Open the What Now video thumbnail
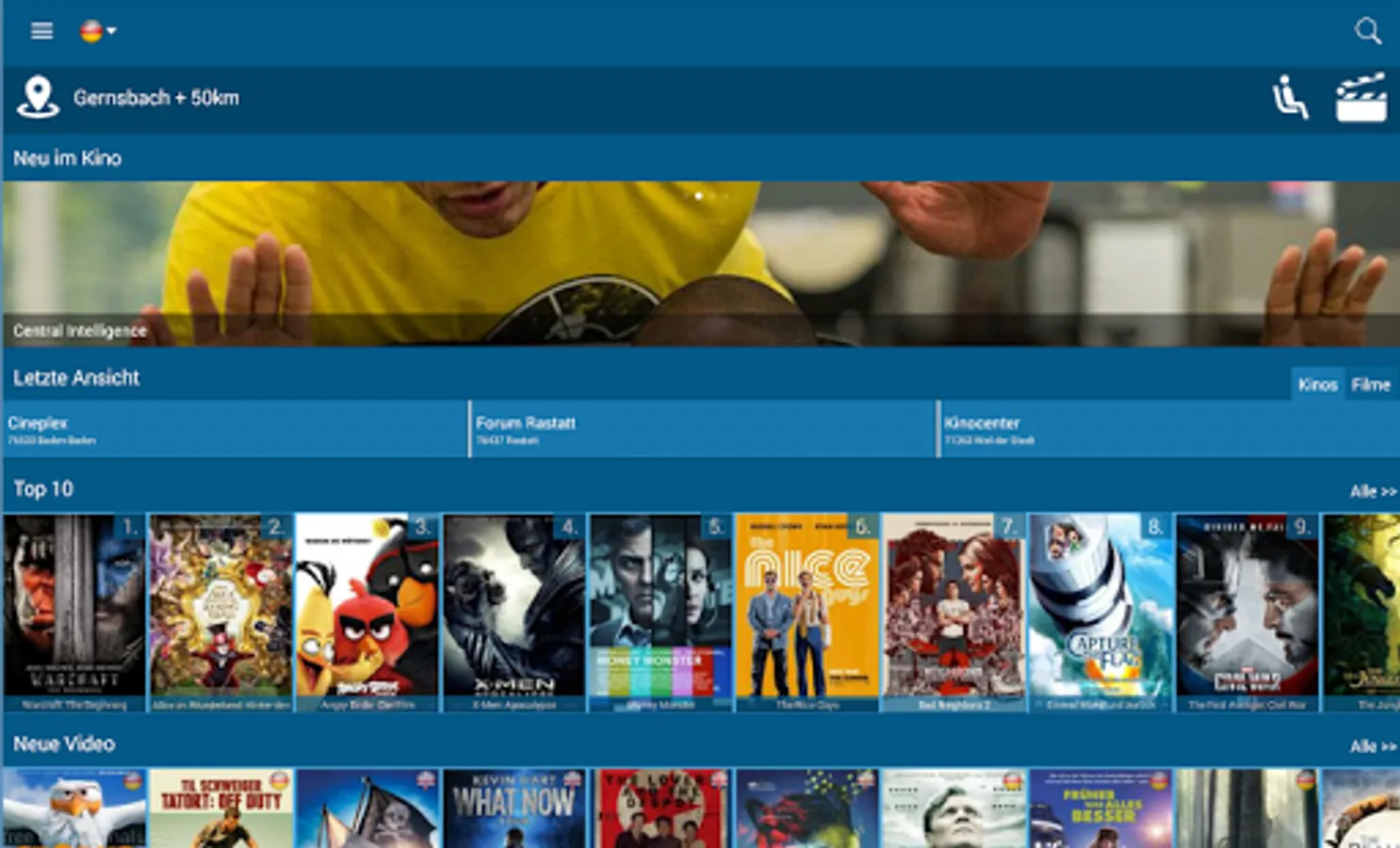The image size is (1400, 848). tap(513, 808)
